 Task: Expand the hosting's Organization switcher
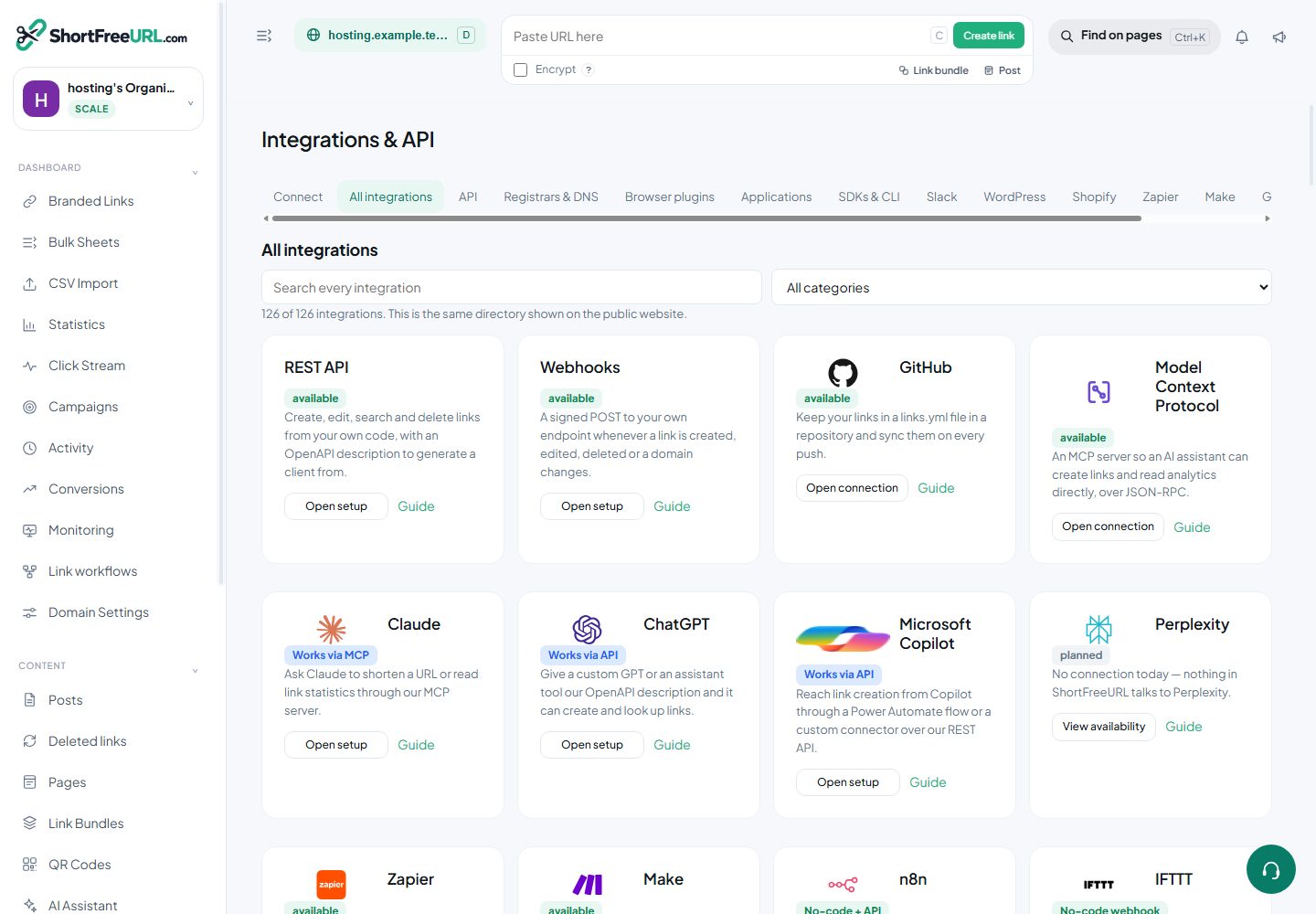109,99
